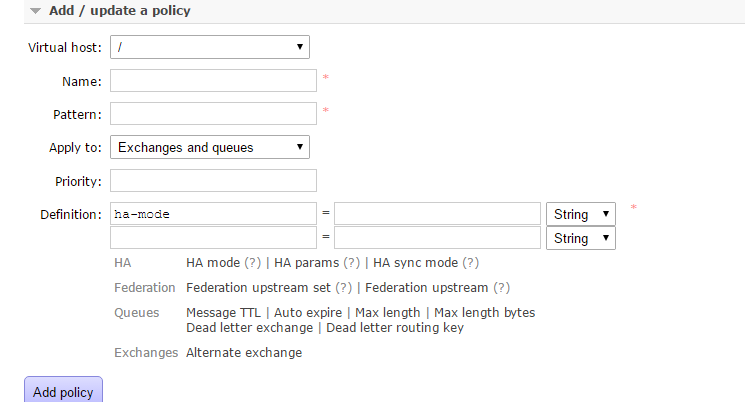The image size is (745, 402).
Task: Collapse the Add / update a policy section
Action: click(110, 10)
